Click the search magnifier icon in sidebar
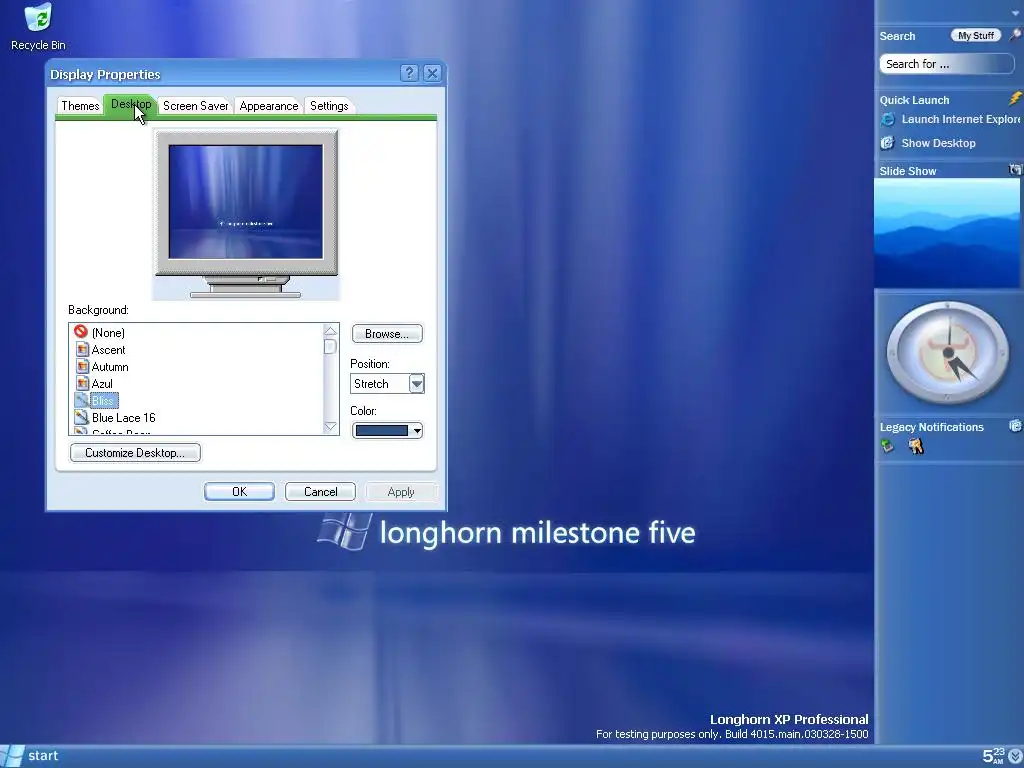1024x768 pixels. coord(1015,35)
